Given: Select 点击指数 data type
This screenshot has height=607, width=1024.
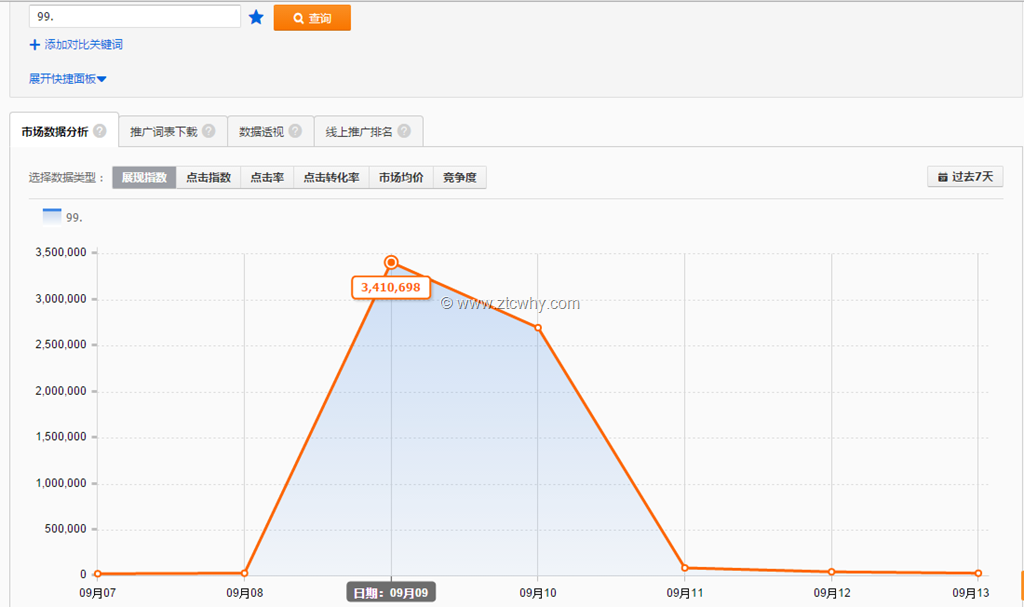Looking at the screenshot, I should (x=208, y=178).
